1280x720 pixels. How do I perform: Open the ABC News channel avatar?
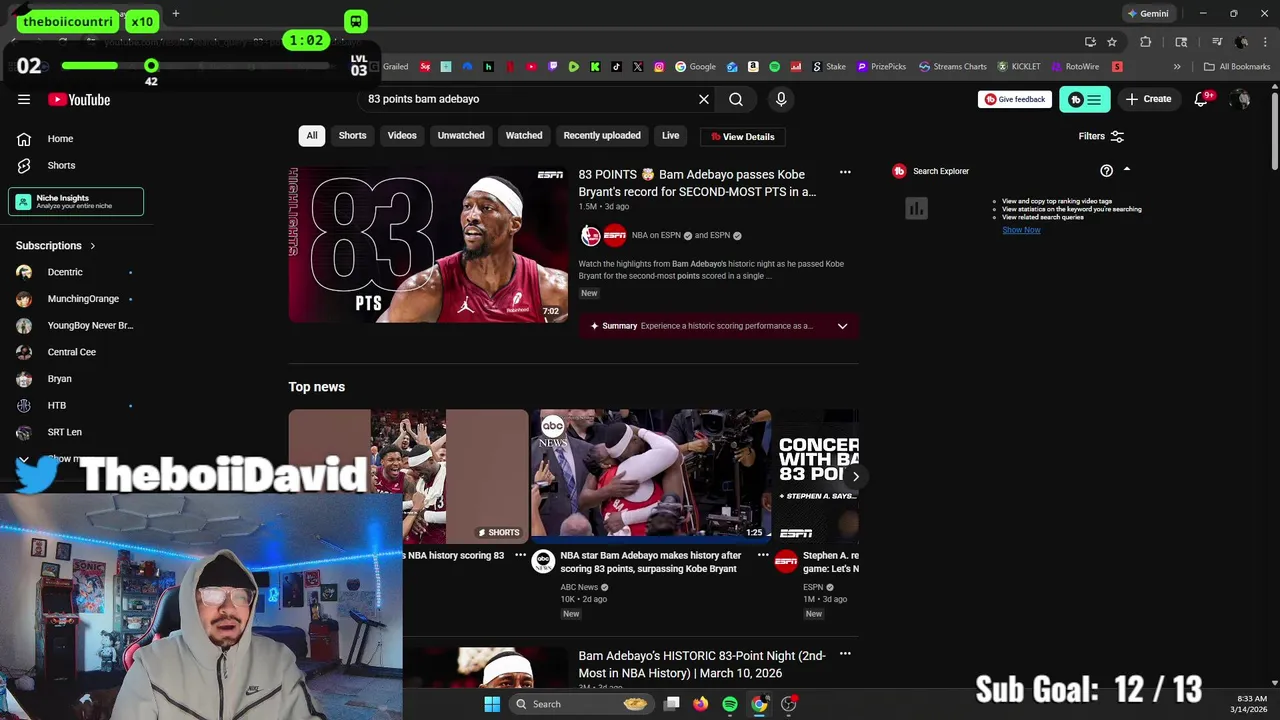tap(543, 561)
